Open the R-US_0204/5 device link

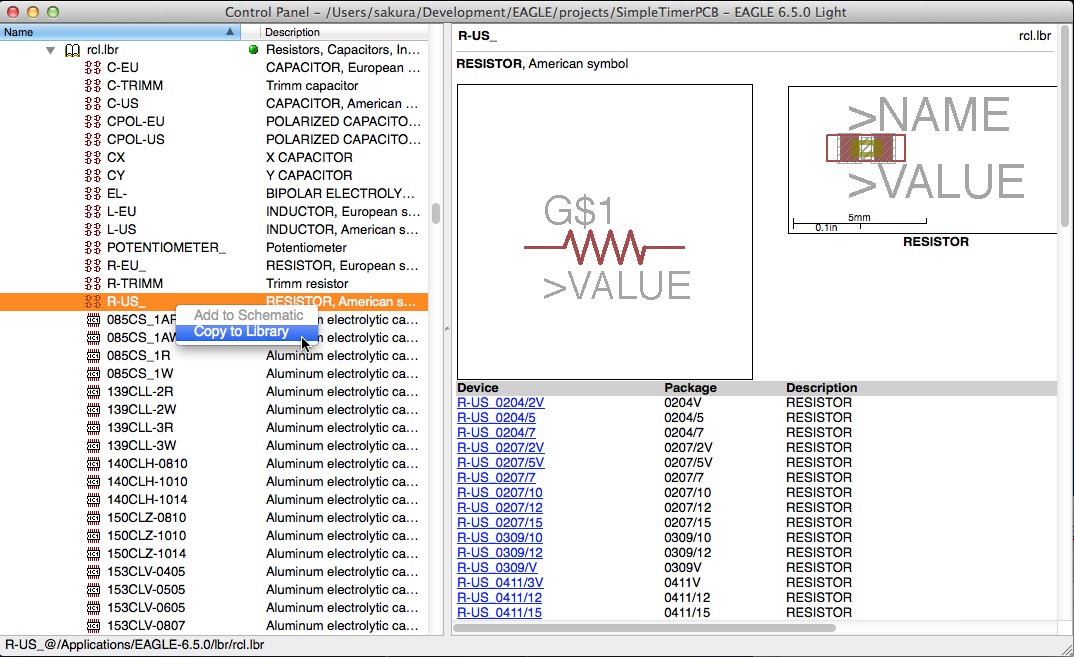(x=496, y=418)
